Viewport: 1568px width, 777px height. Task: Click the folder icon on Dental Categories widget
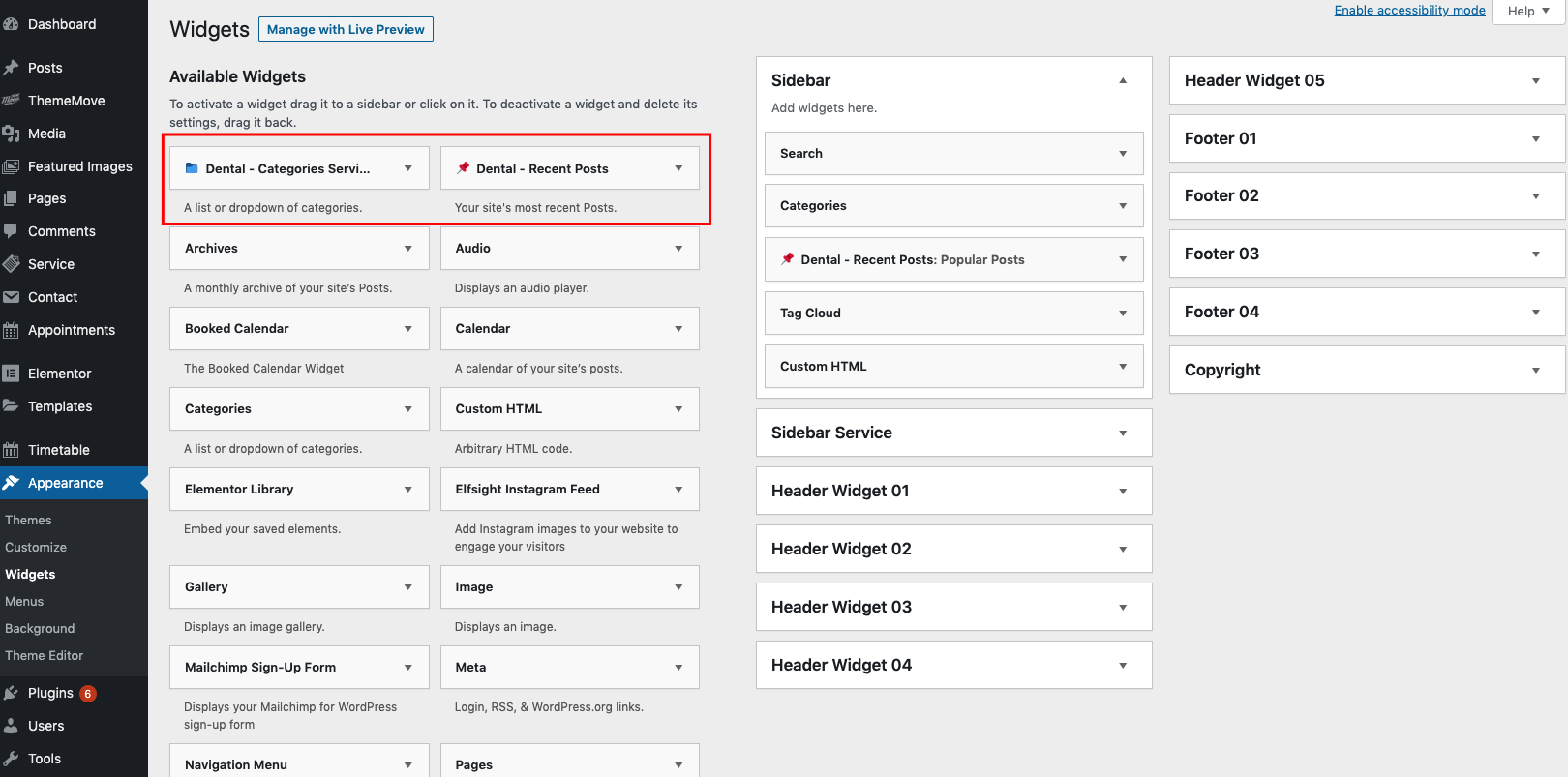192,168
